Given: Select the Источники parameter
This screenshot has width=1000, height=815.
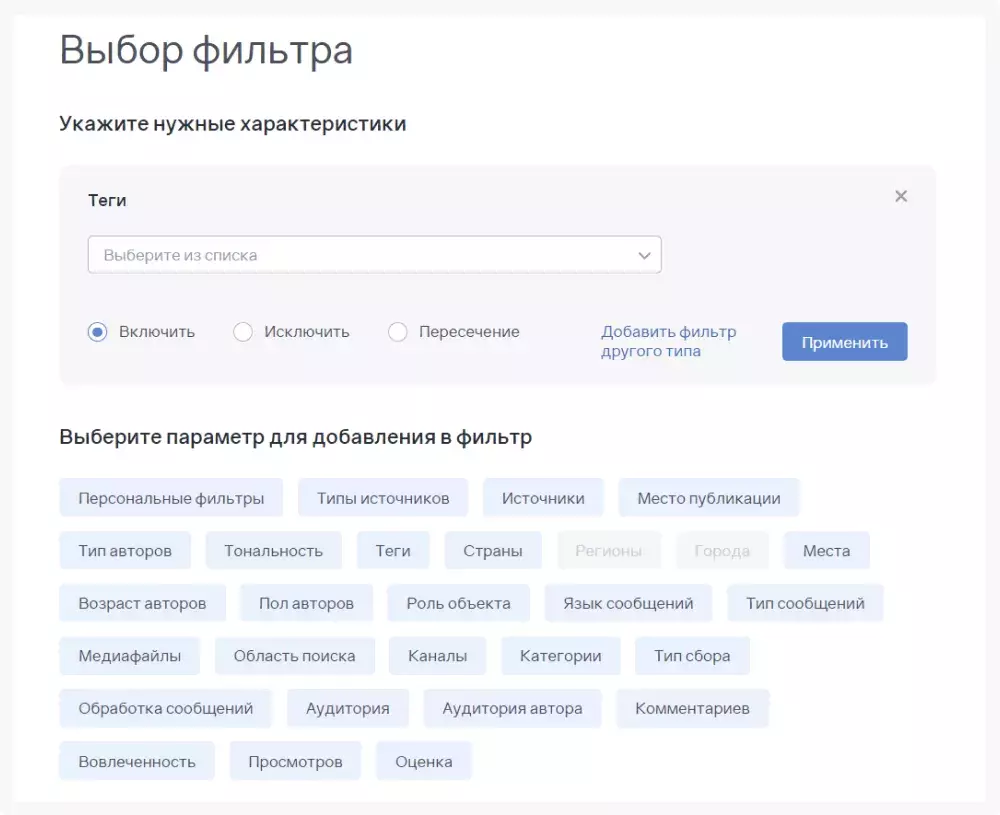Looking at the screenshot, I should pos(543,497).
